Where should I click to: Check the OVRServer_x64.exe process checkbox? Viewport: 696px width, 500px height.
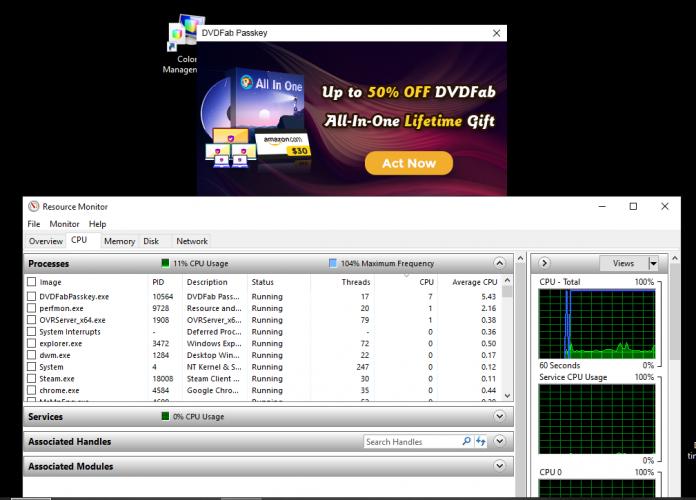(x=32, y=320)
